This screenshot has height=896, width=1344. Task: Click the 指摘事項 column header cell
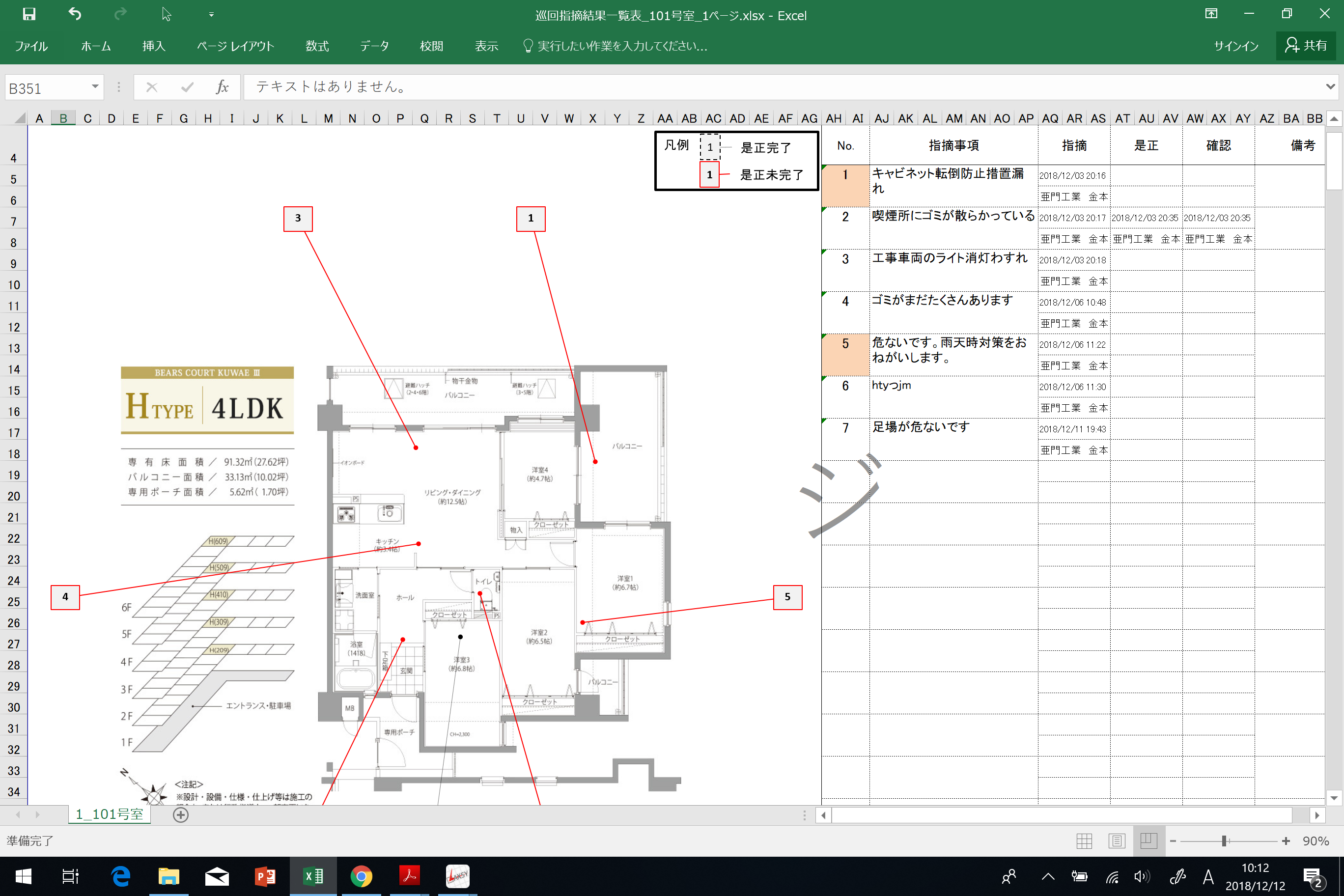(x=953, y=146)
